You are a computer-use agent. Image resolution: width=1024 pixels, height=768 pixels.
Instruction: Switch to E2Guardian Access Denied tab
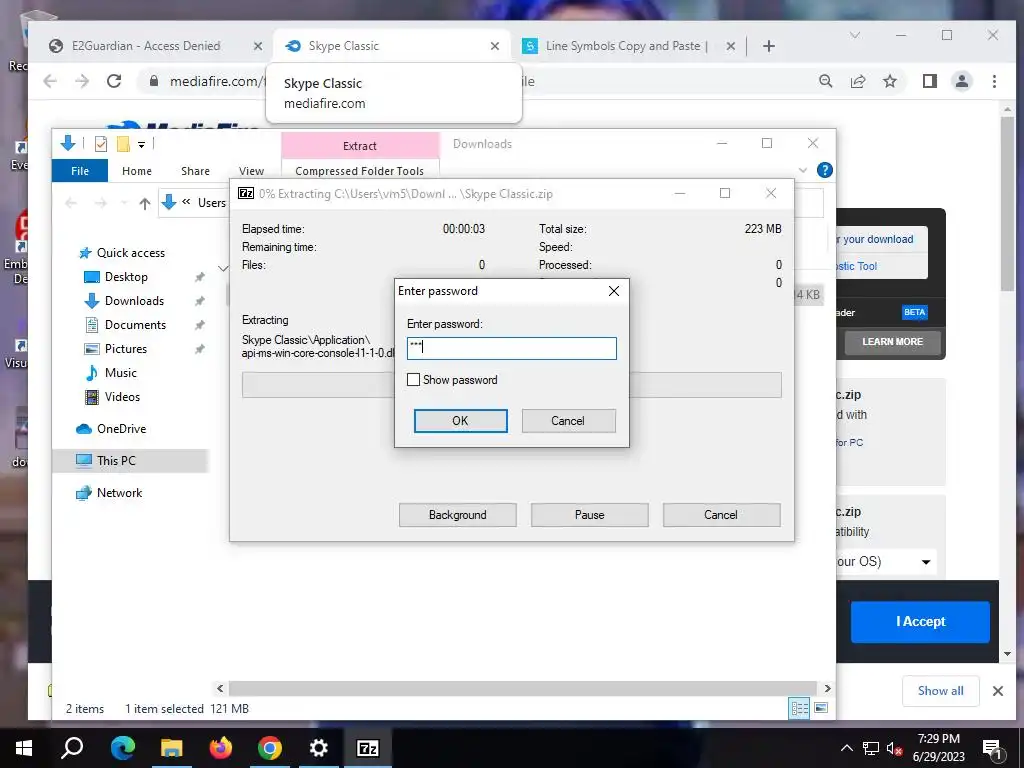[x=146, y=46]
